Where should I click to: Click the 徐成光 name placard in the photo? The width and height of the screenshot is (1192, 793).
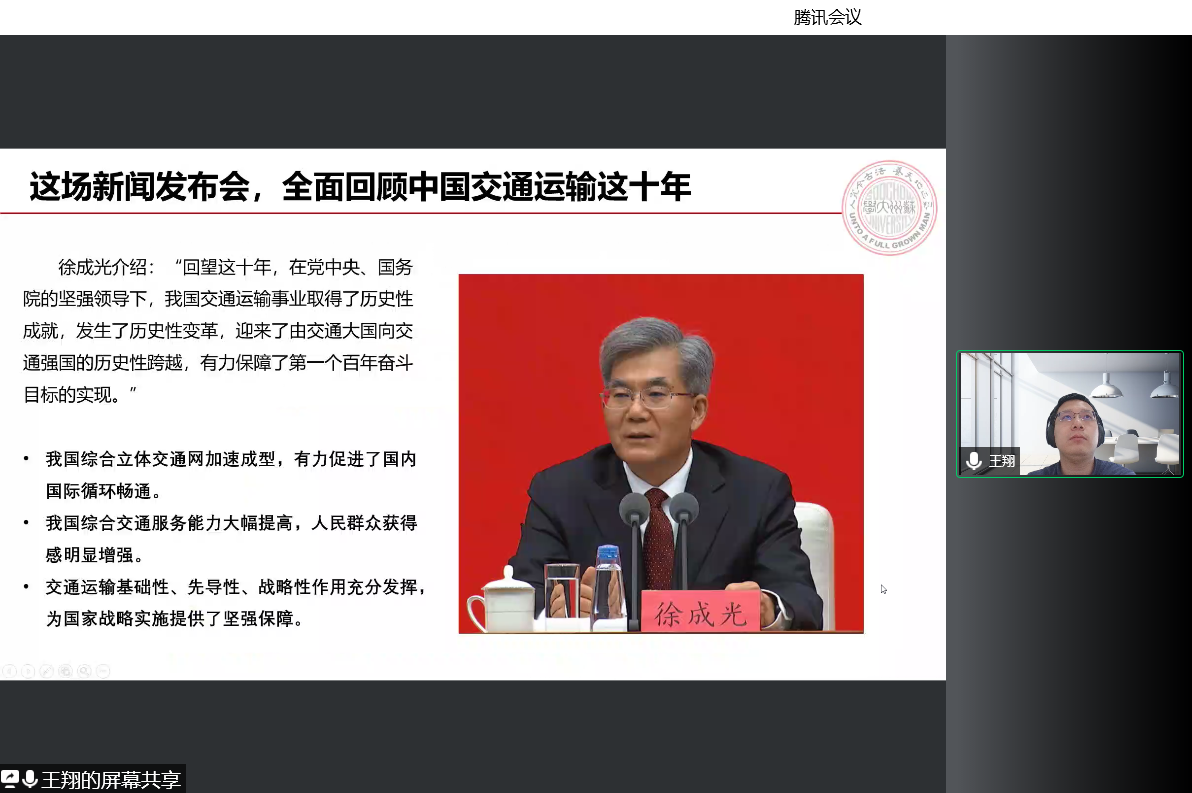pyautogui.click(x=700, y=613)
